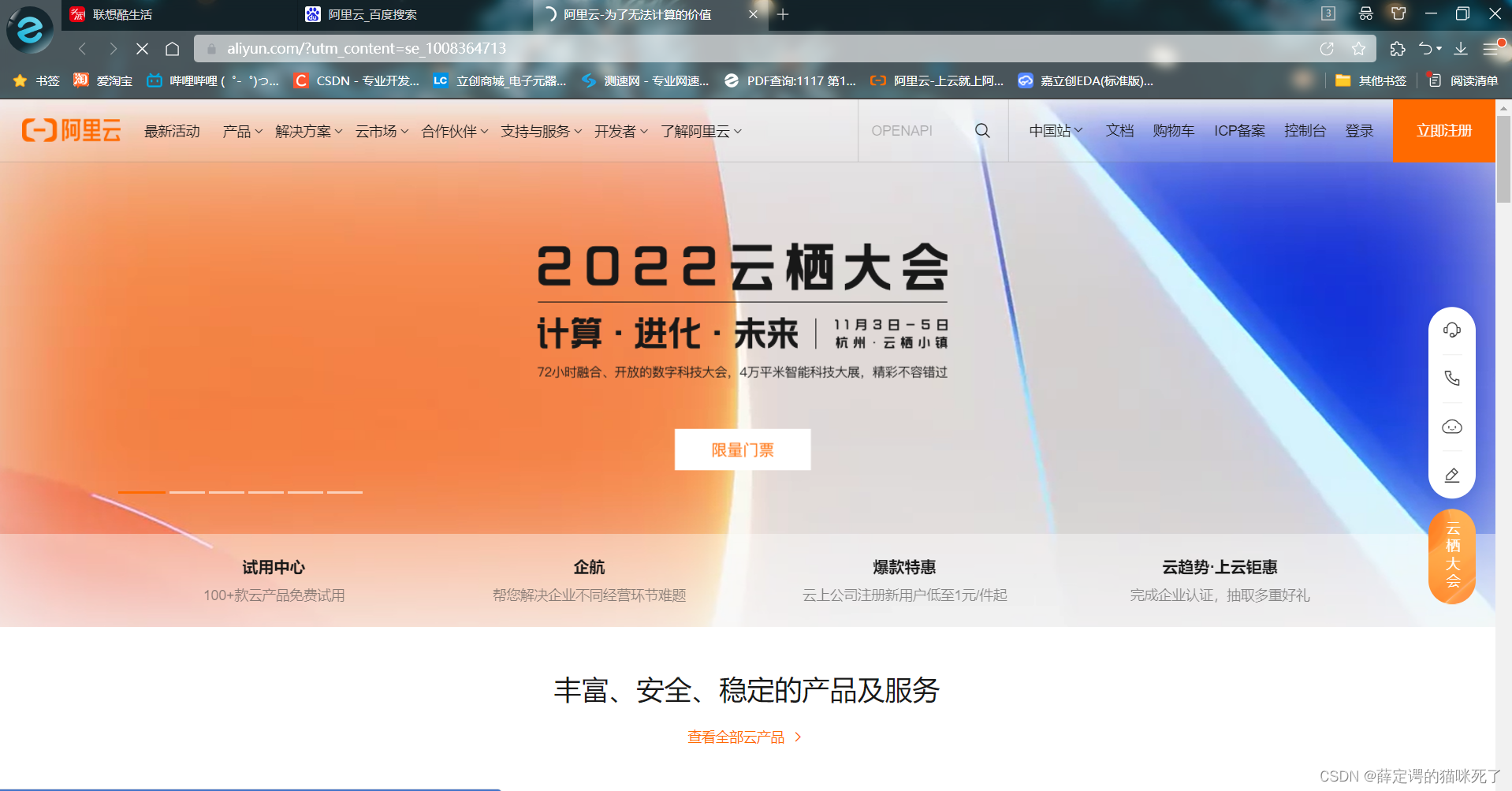
Task: Expand the 云市场 menu
Action: pyautogui.click(x=382, y=131)
